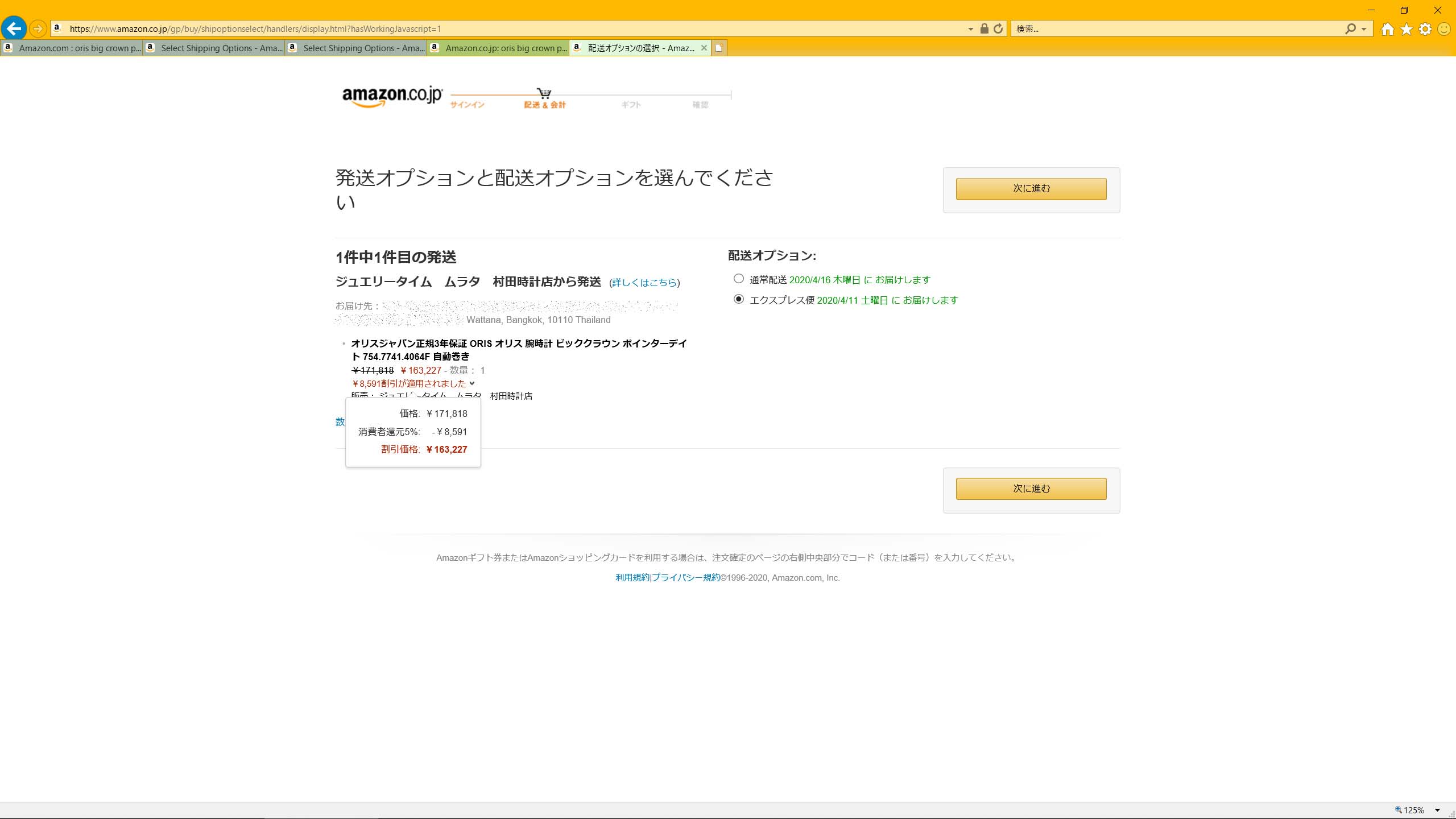Click the 'サインイン' checkout step
1456x819 pixels.
tap(467, 105)
